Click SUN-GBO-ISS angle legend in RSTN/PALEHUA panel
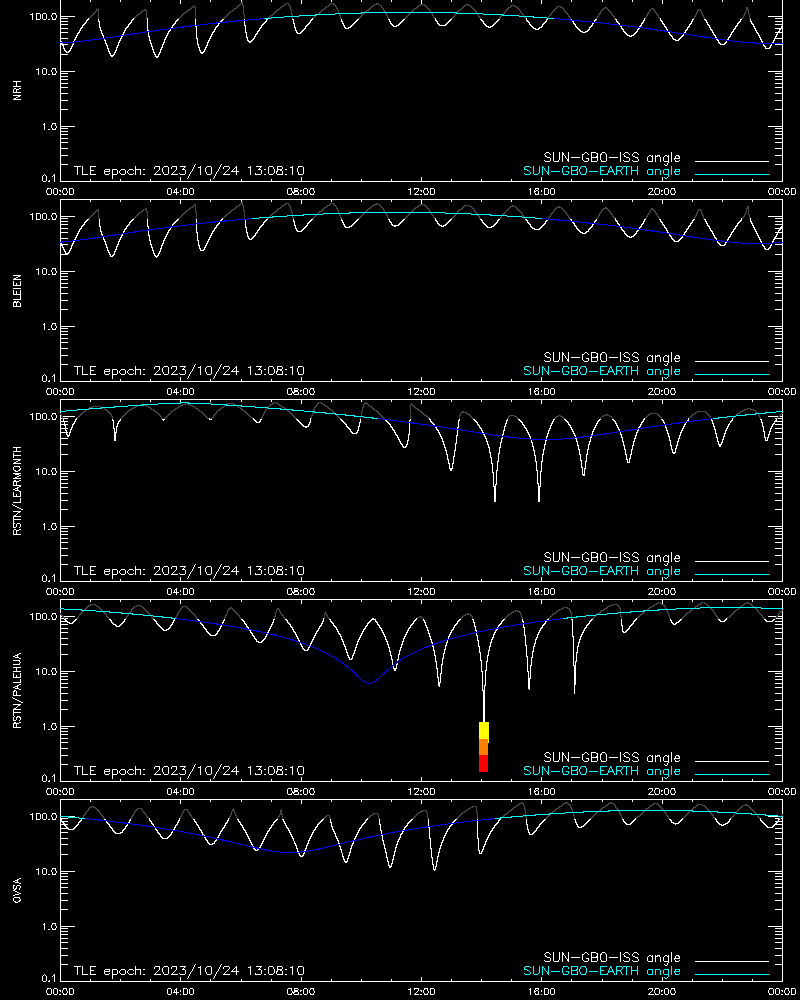This screenshot has height=1000, width=800. (612, 758)
